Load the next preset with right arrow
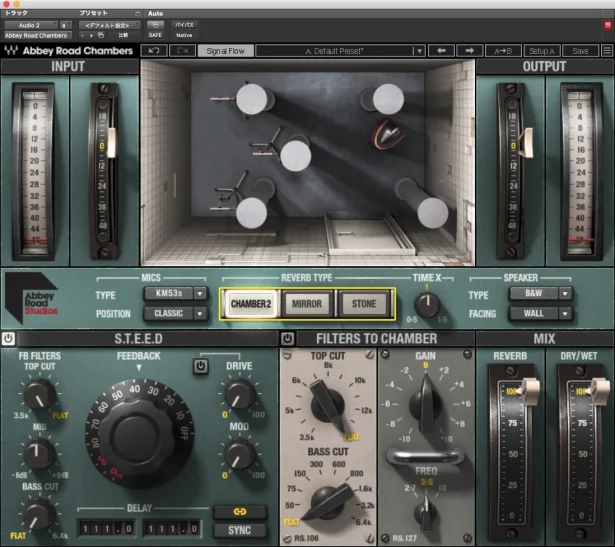The image size is (615, 547). [x=469, y=51]
